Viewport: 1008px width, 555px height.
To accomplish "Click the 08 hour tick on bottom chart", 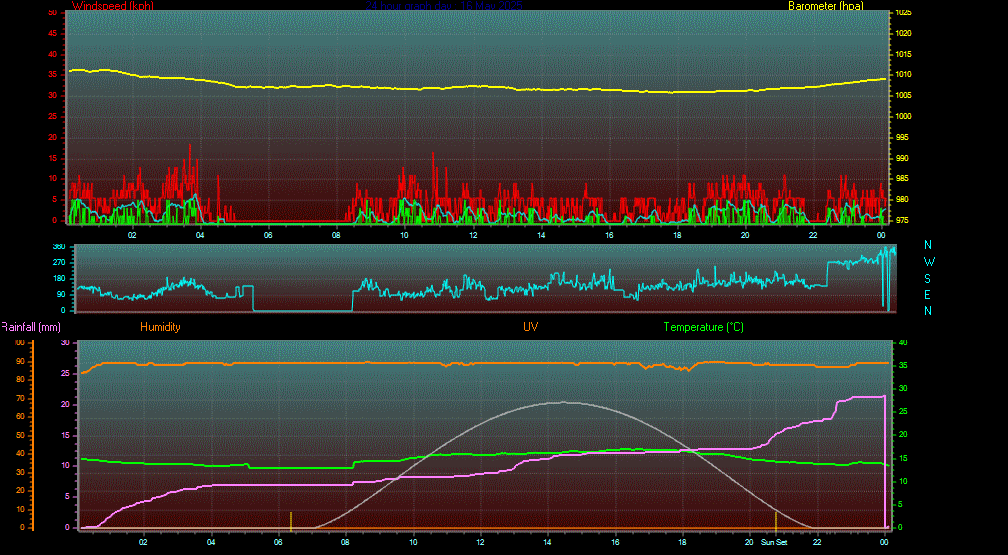I will point(345,542).
